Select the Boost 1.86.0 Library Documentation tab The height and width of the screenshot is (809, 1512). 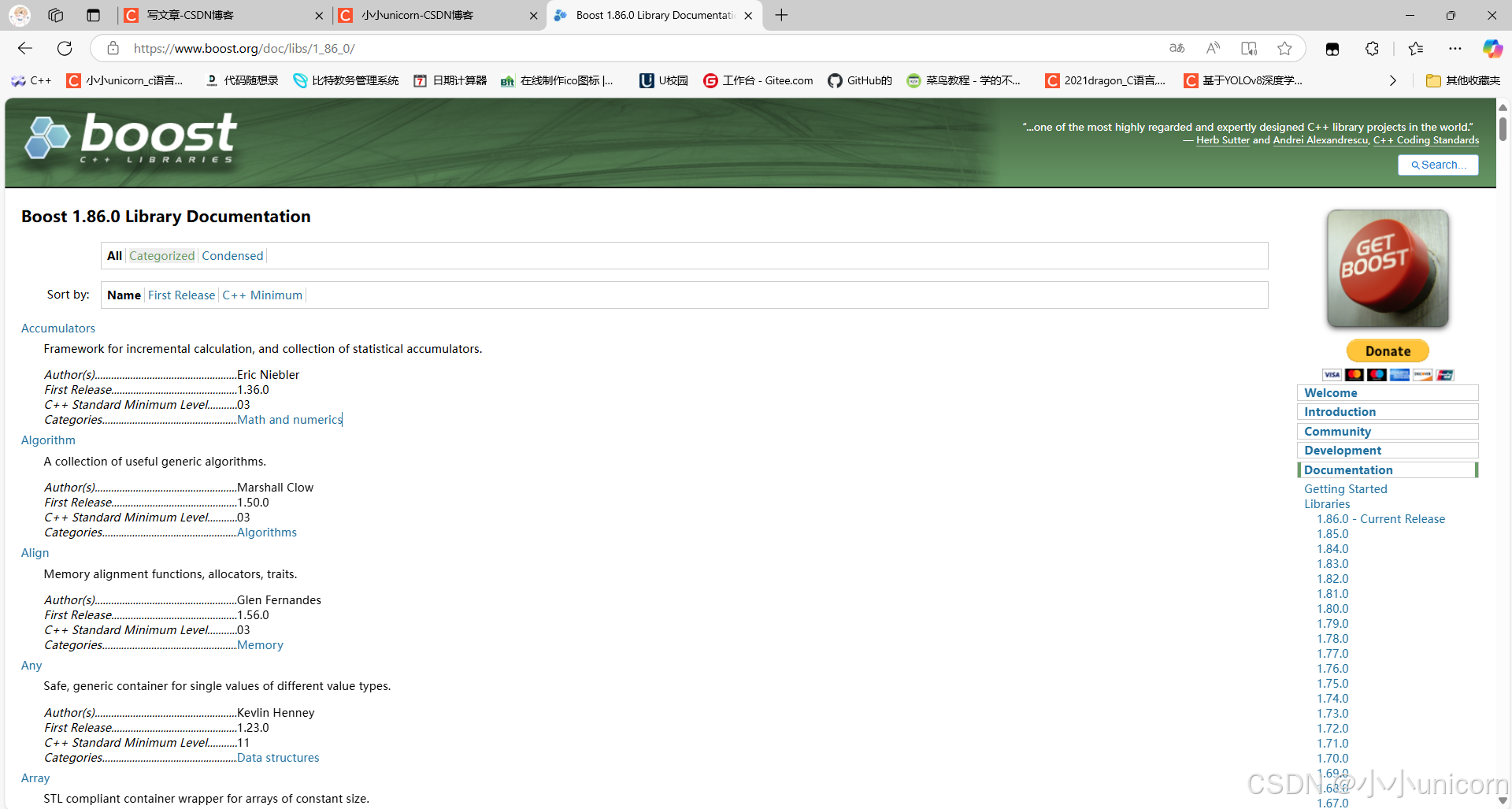pos(654,15)
